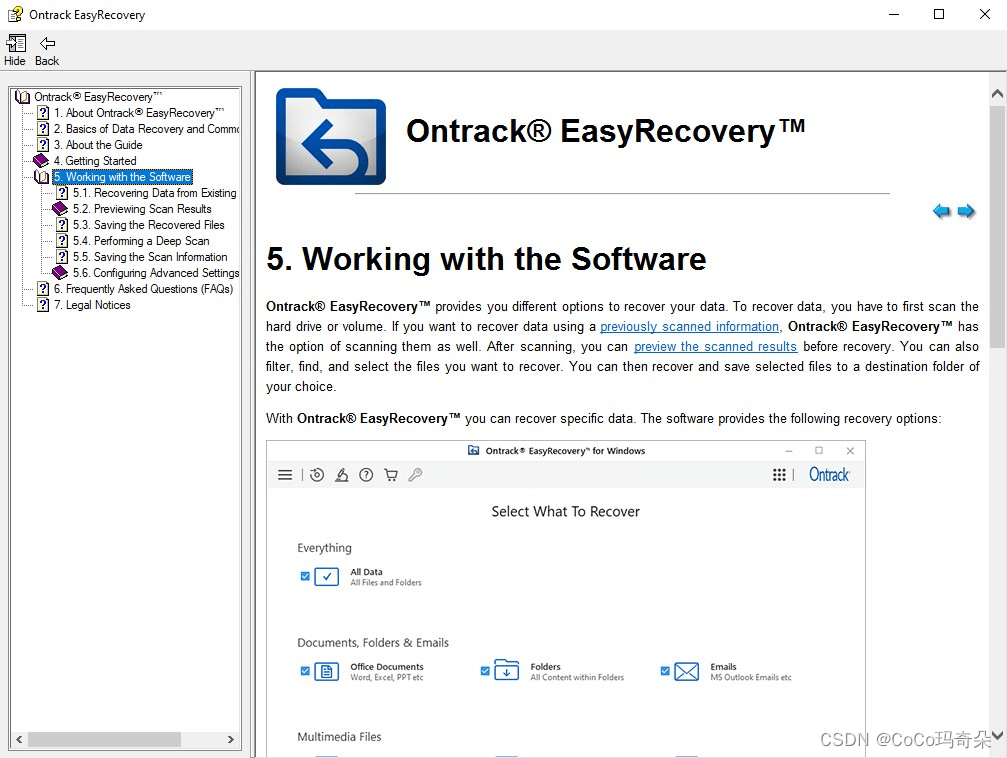The height and width of the screenshot is (758, 1007).
Task: Toggle the Office Documents checkbox
Action: (x=305, y=671)
